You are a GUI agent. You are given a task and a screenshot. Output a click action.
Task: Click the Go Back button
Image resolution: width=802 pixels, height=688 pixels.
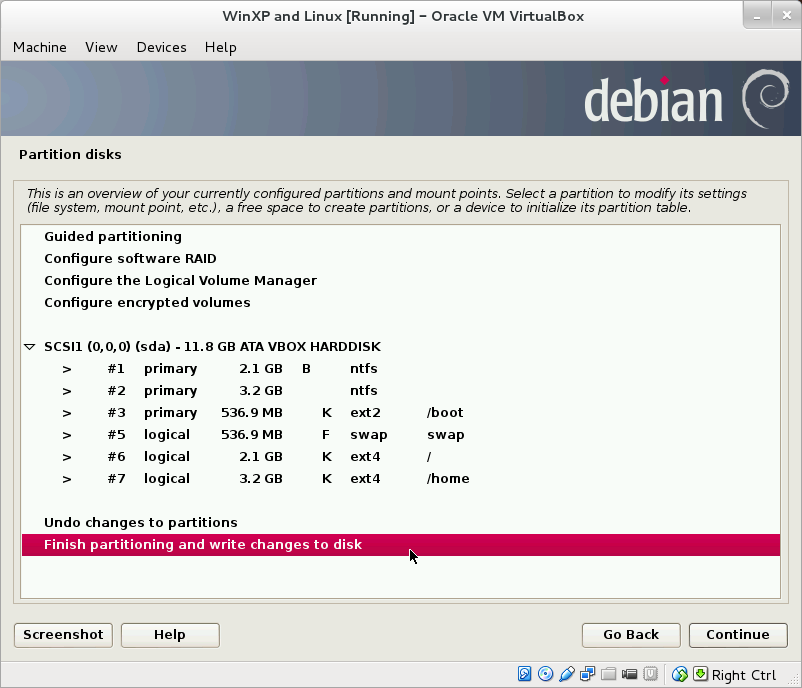click(x=630, y=635)
